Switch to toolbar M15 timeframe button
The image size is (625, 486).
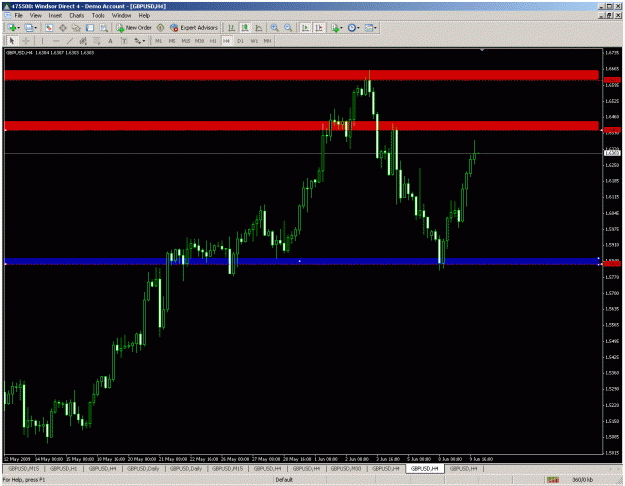coord(186,41)
